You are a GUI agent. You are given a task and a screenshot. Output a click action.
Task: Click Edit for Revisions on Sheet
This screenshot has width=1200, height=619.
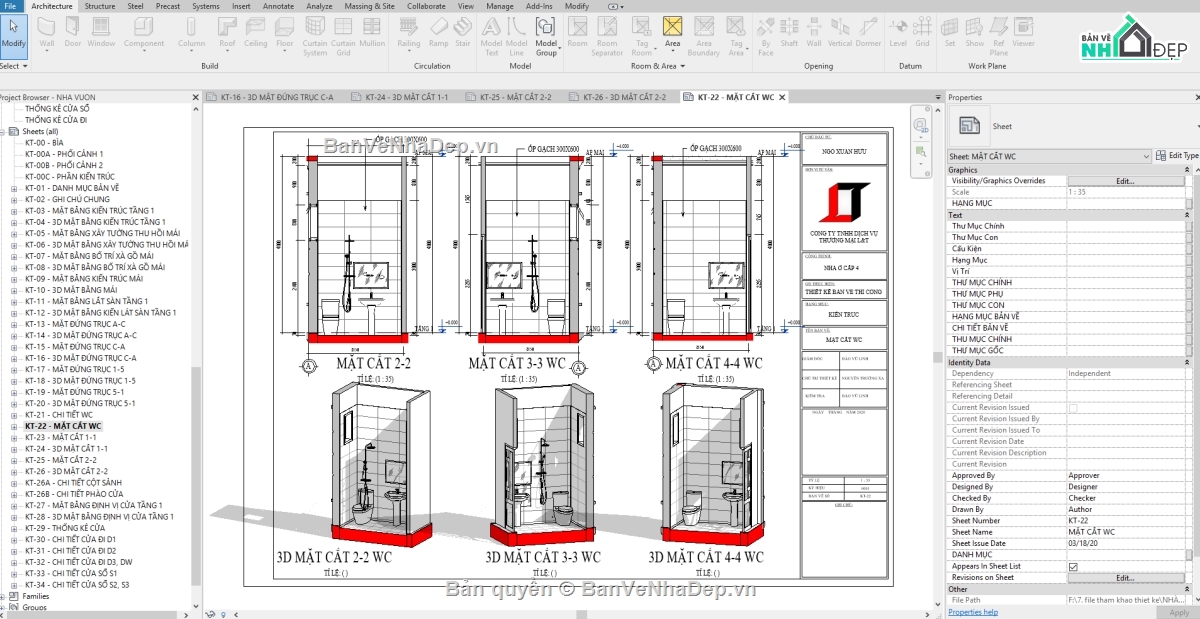click(x=1125, y=577)
